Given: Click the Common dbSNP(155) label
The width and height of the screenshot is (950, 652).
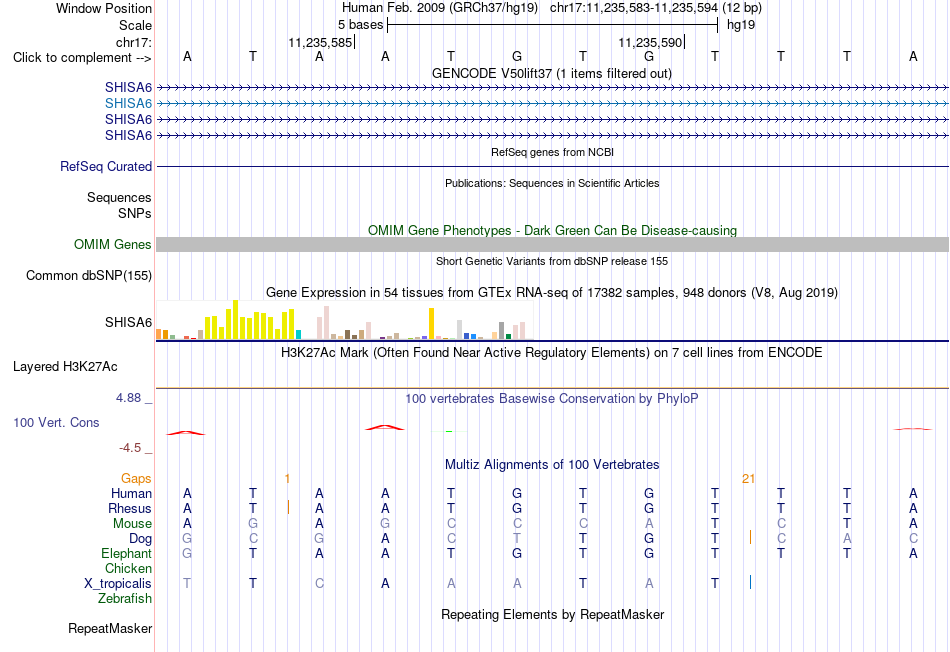Looking at the screenshot, I should point(89,276).
